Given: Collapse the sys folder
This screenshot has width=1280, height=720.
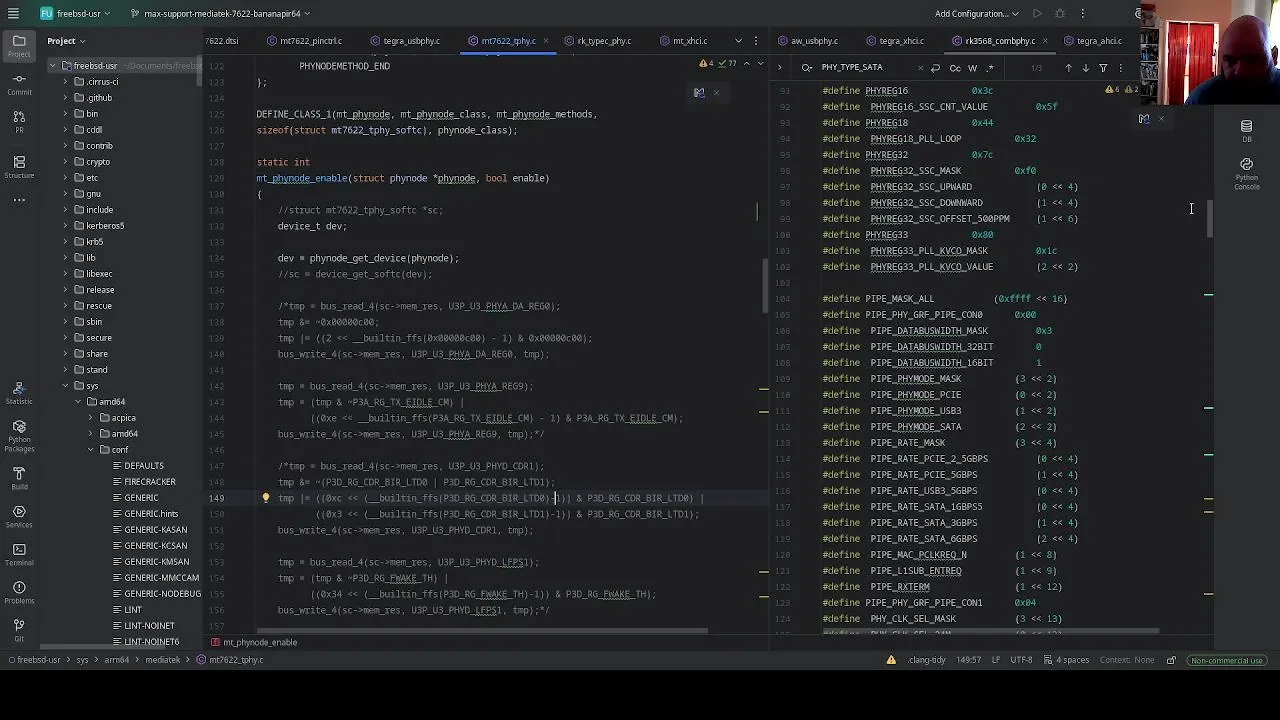Looking at the screenshot, I should (66, 386).
